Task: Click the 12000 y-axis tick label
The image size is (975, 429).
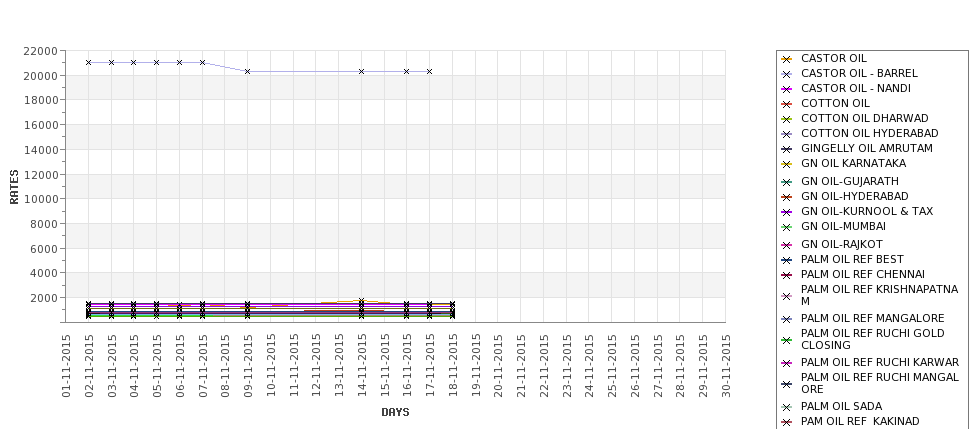Action: point(41,175)
